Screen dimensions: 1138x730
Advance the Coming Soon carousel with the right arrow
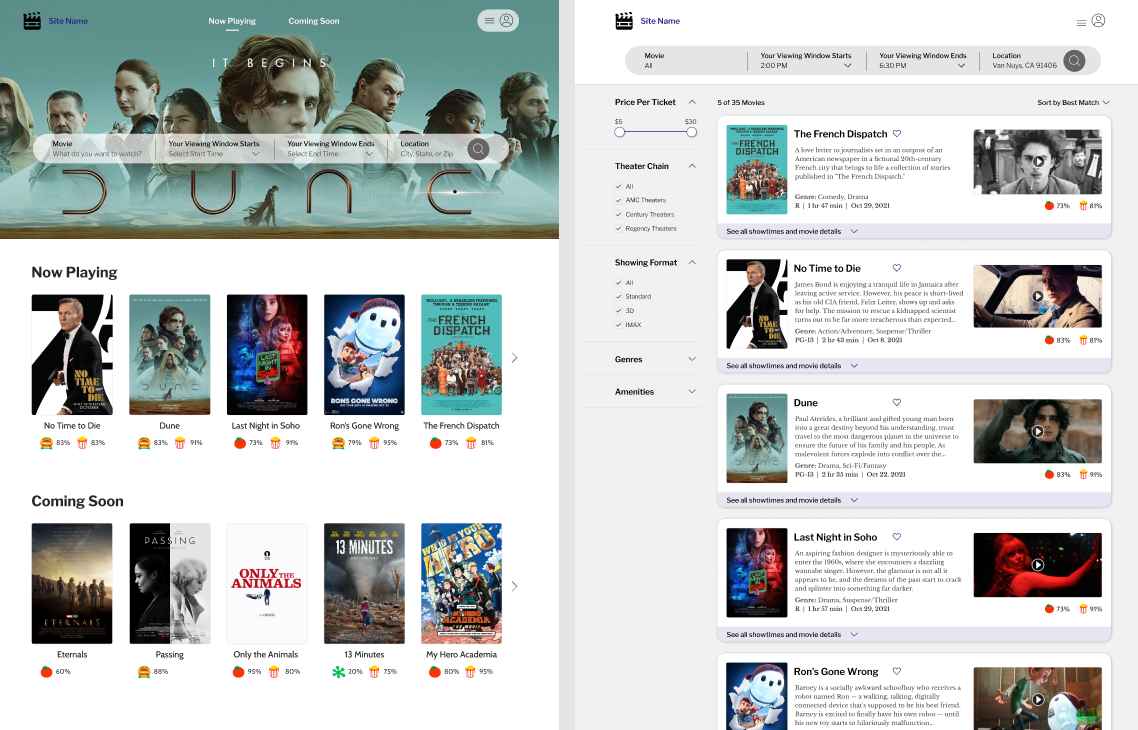(515, 586)
